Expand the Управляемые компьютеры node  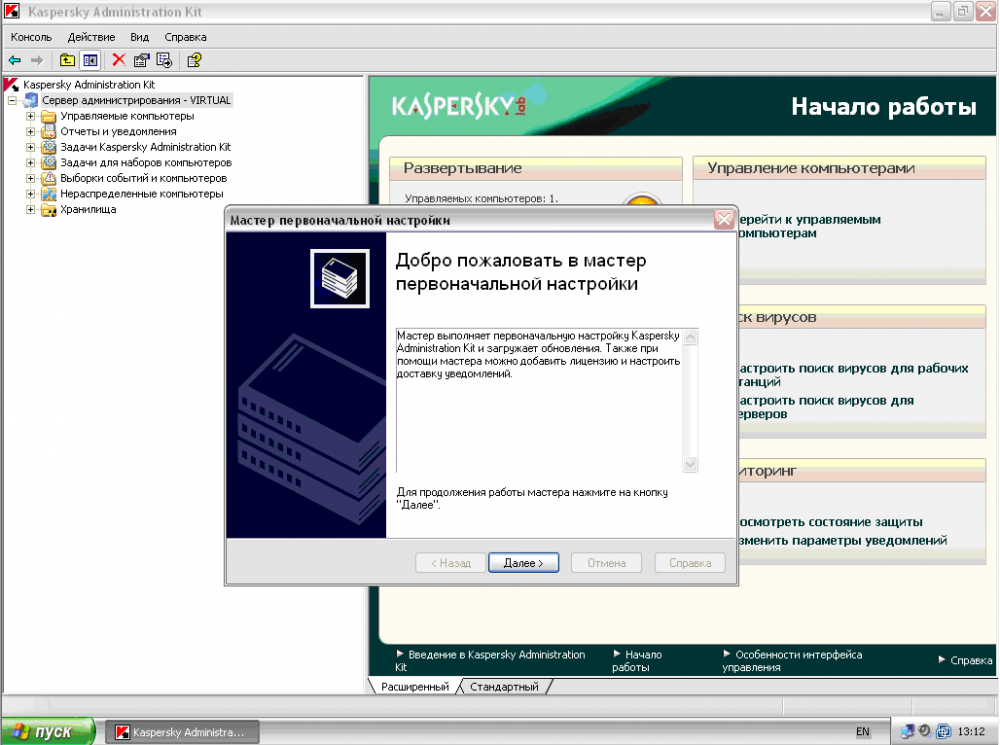tap(30, 116)
